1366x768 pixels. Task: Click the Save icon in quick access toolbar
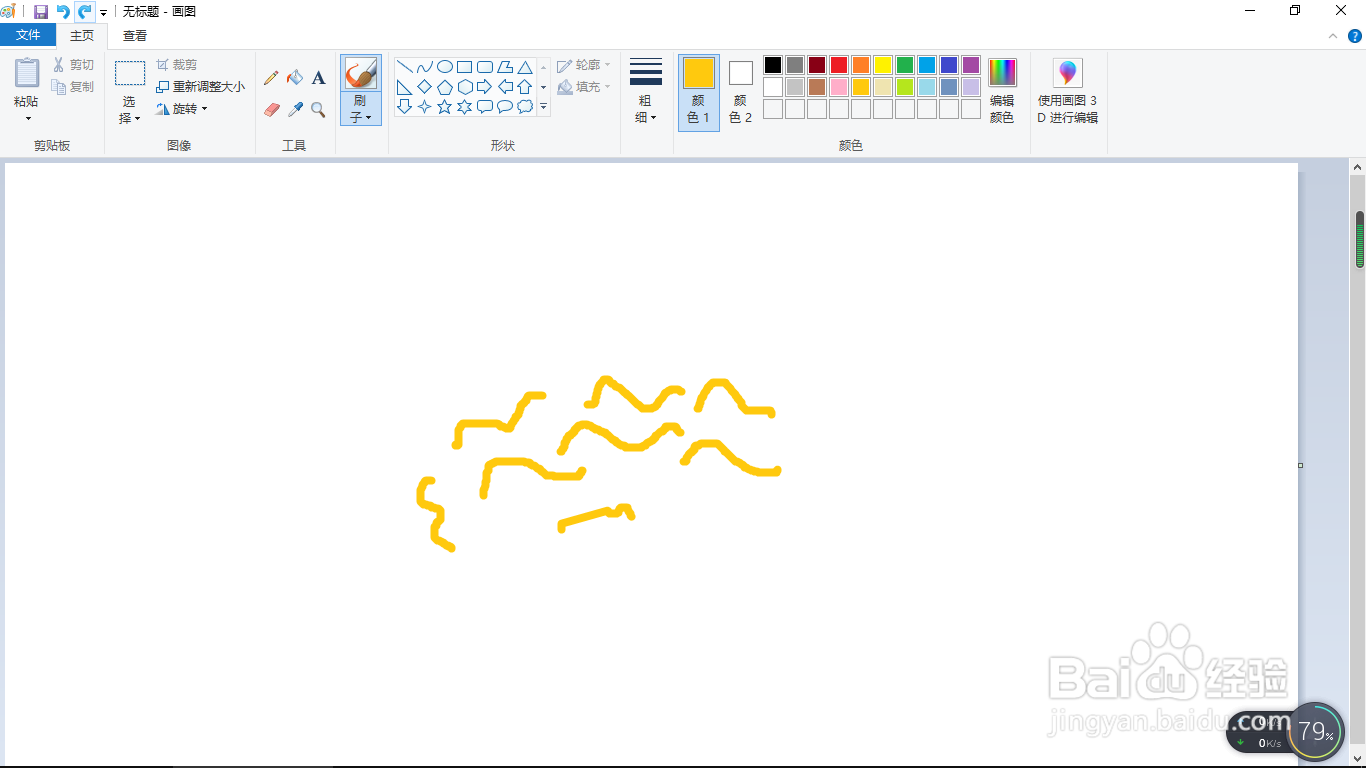41,12
